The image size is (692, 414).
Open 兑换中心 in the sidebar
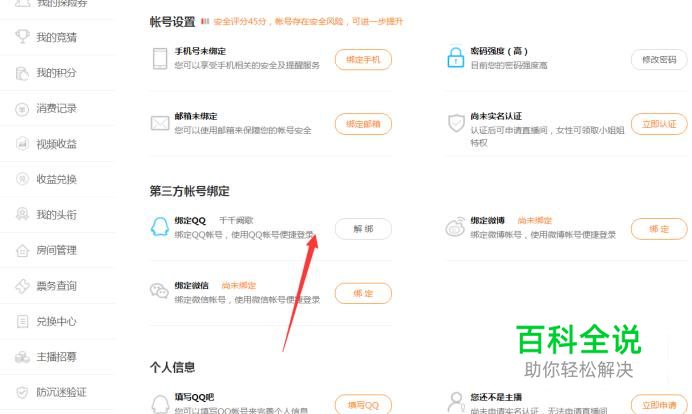tap(56, 321)
